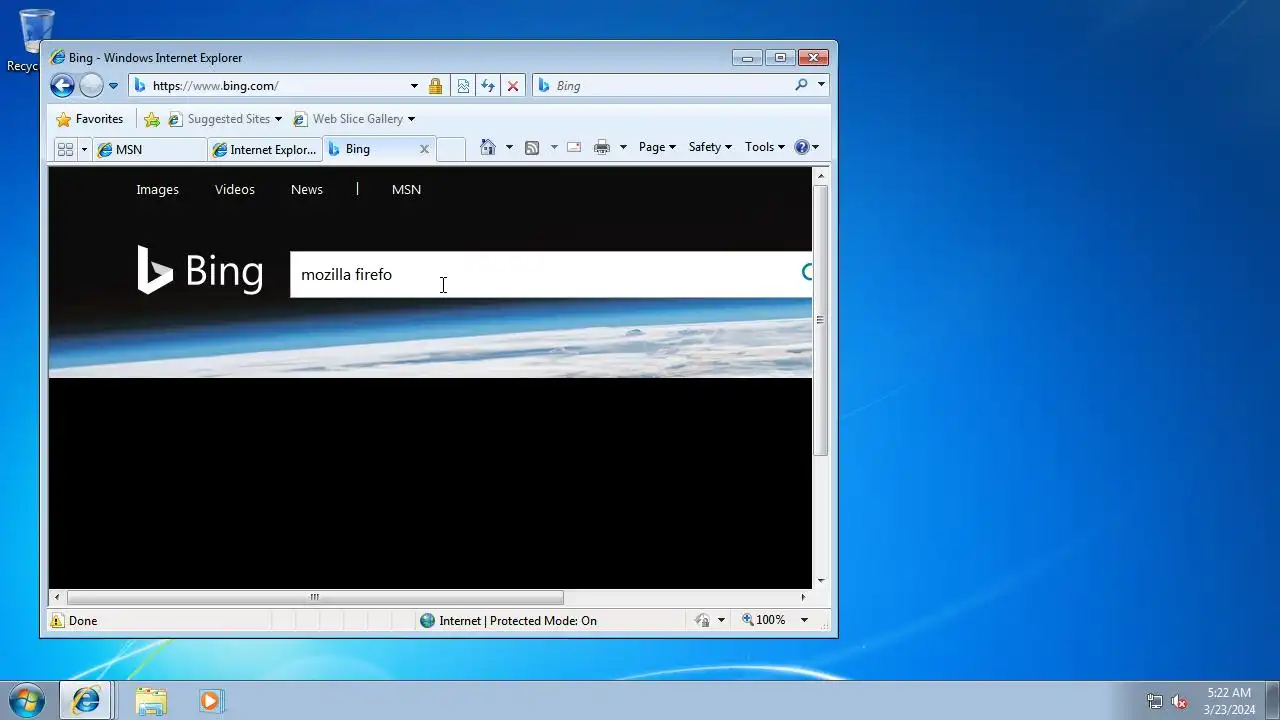Viewport: 1280px width, 720px height.
Task: Open the clock showing 5:22 AM
Action: pos(1229,701)
